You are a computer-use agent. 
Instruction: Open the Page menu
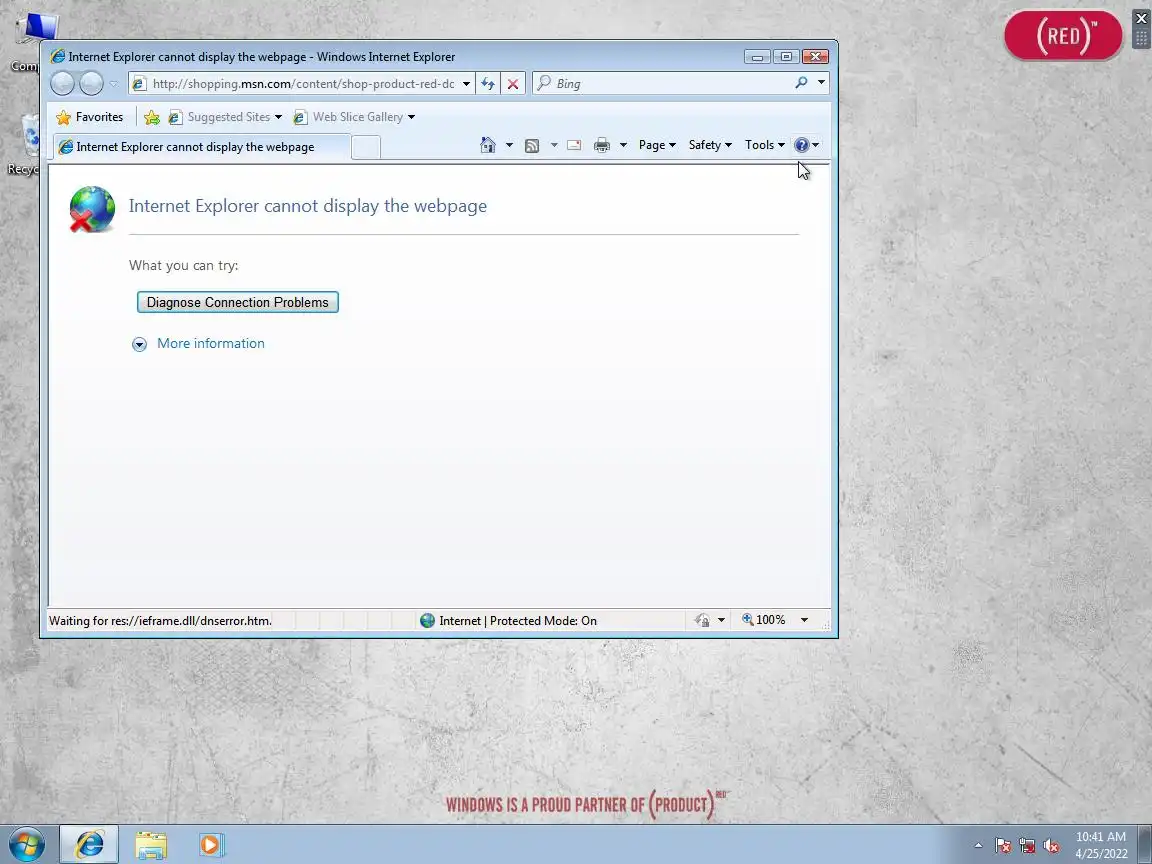[x=657, y=145]
